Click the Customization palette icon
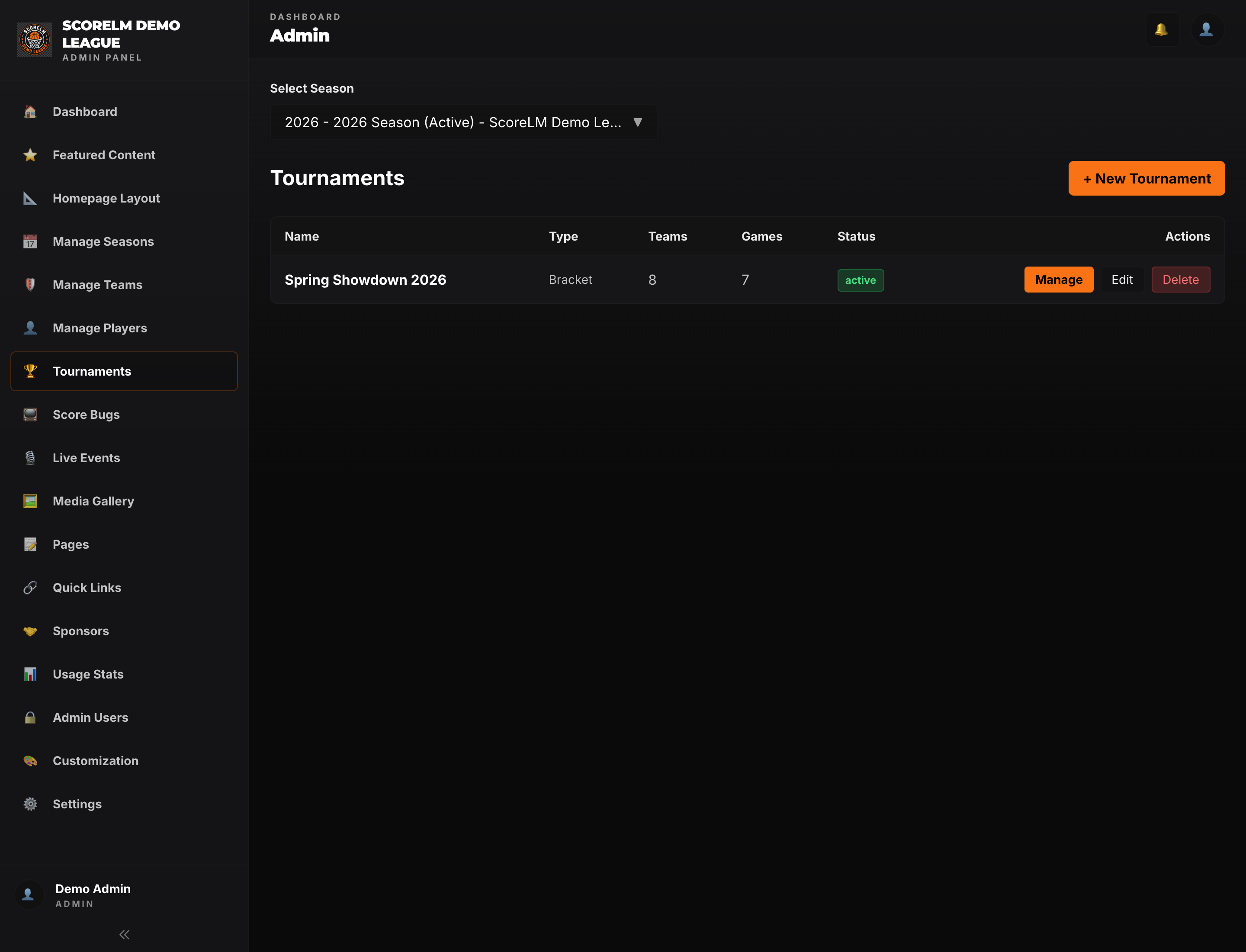The width and height of the screenshot is (1246, 952). click(x=30, y=760)
